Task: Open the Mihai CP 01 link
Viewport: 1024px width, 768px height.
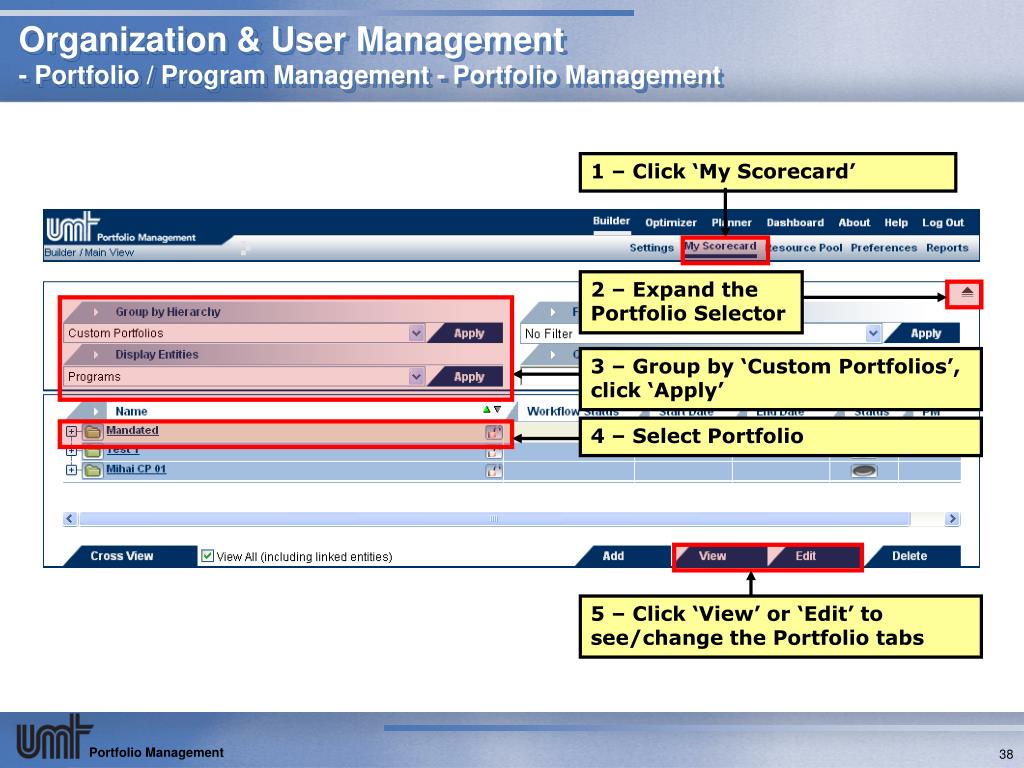Action: (x=136, y=469)
